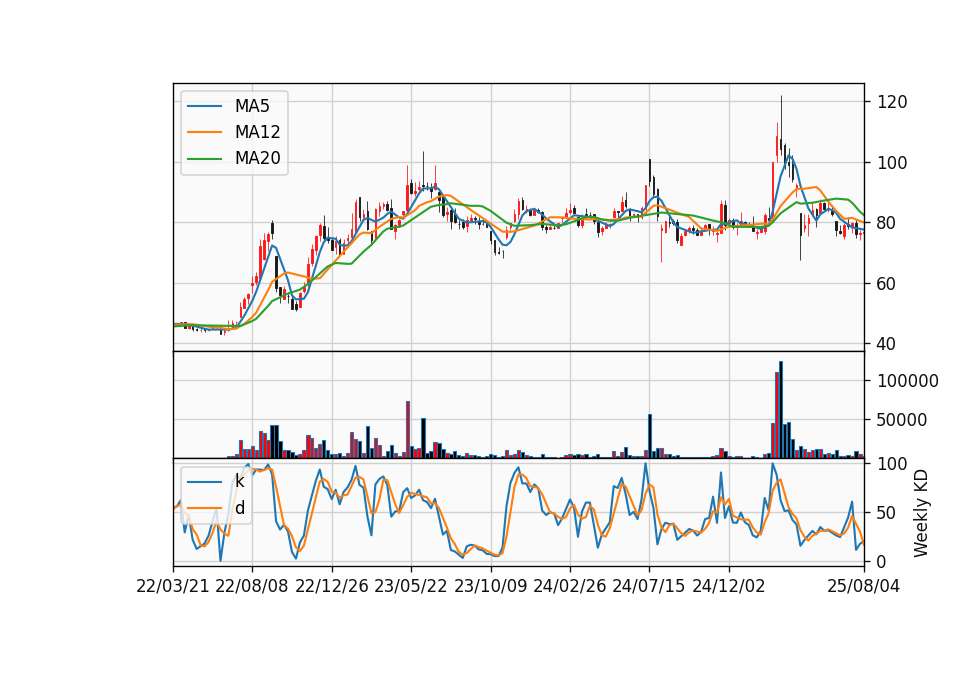This screenshot has width=960, height=690.
Task: Click the 40 price axis label
Action: 887,344
